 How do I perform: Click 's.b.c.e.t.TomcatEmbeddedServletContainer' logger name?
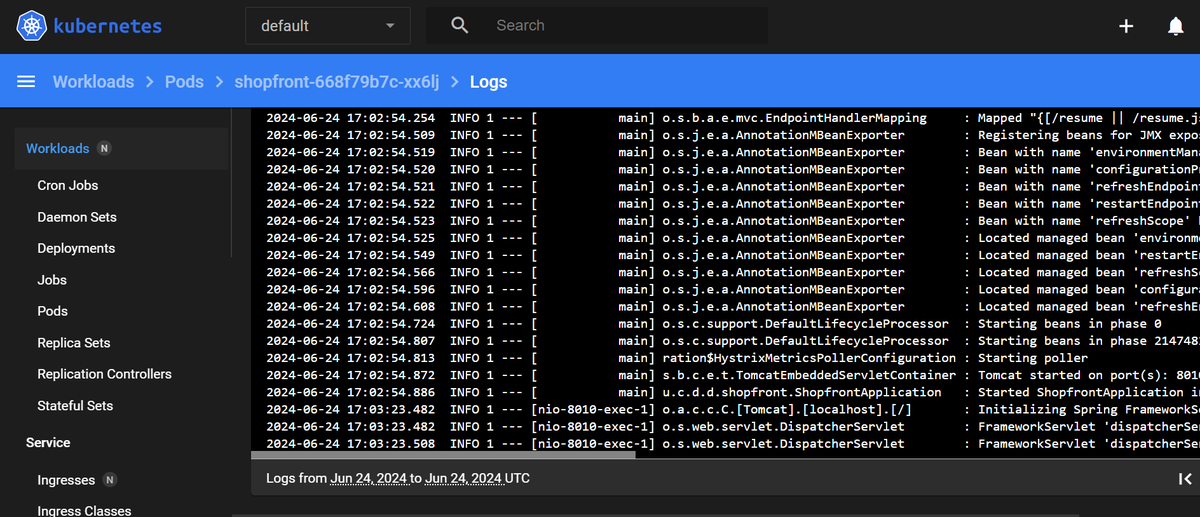point(809,375)
